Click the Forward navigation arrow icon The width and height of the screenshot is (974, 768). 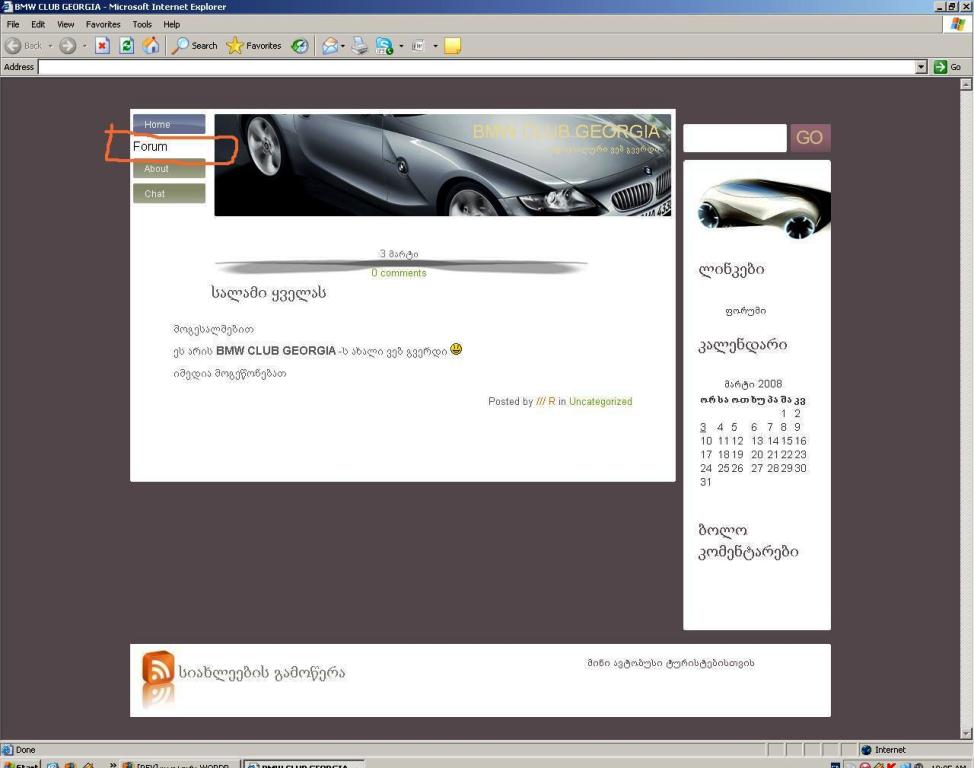click(68, 45)
